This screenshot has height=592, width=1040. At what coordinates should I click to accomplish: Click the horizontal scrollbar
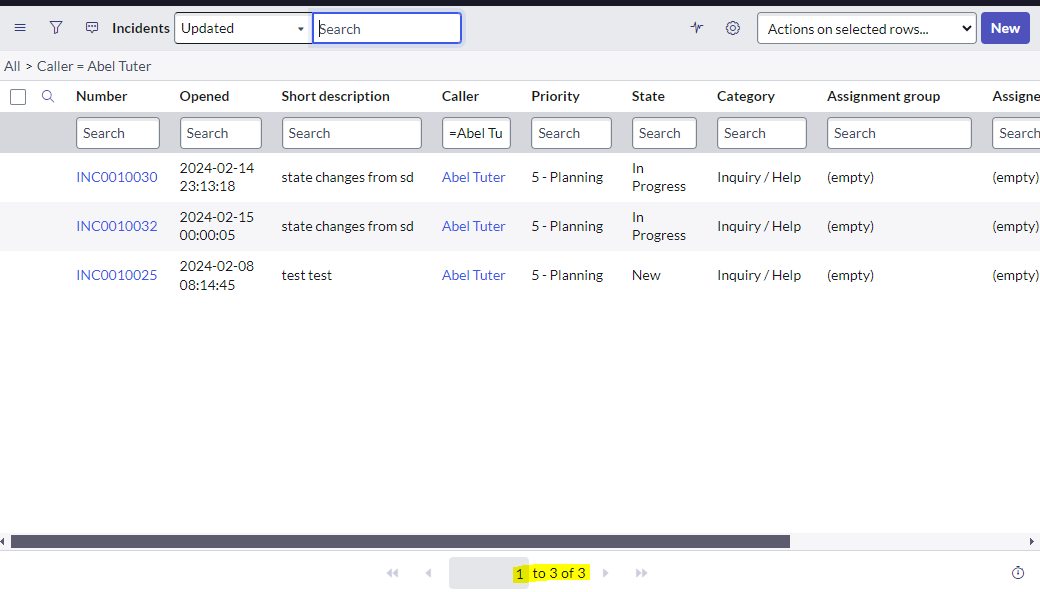click(x=400, y=541)
